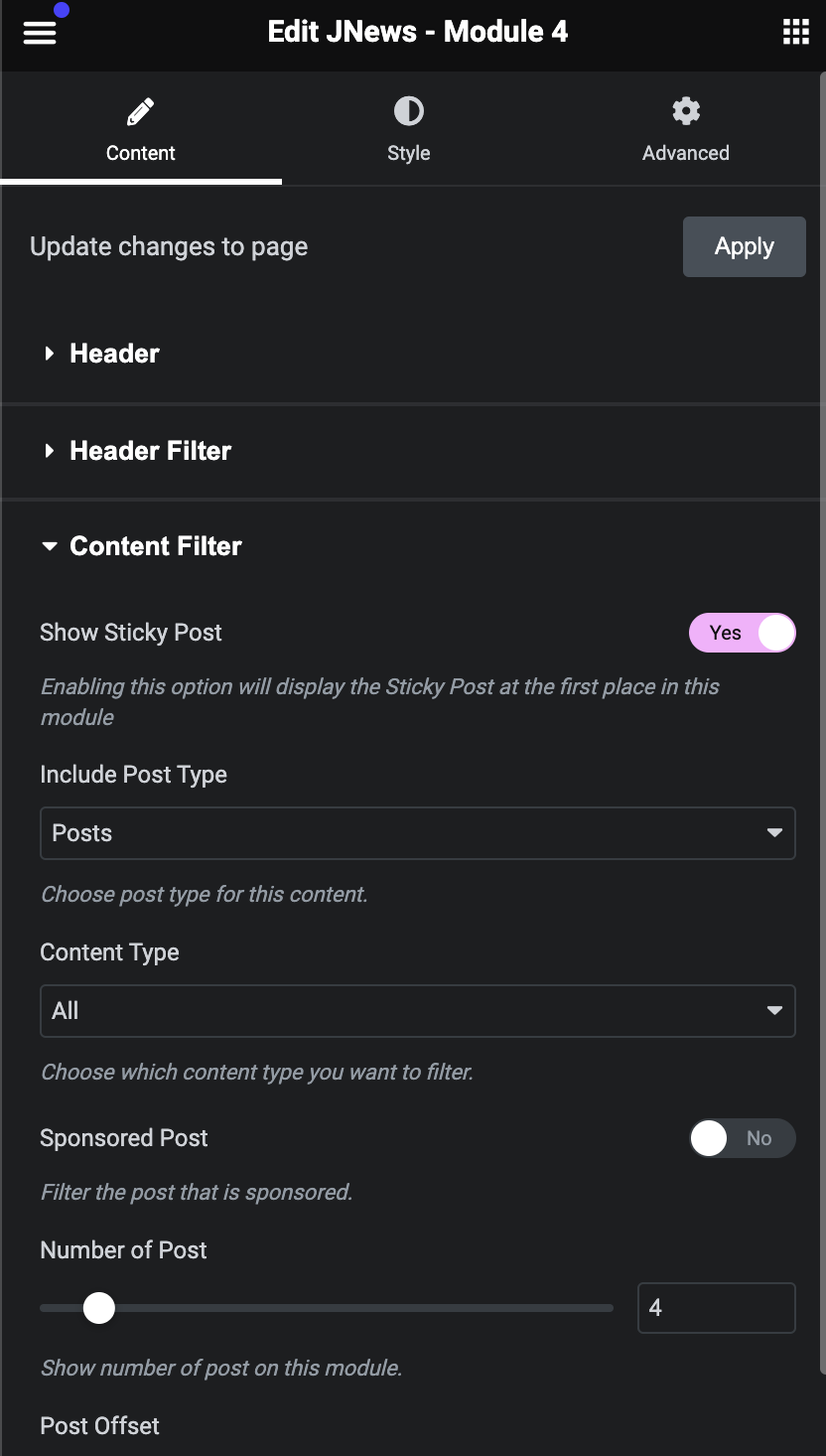Click the gear Advanced icon

(x=685, y=111)
